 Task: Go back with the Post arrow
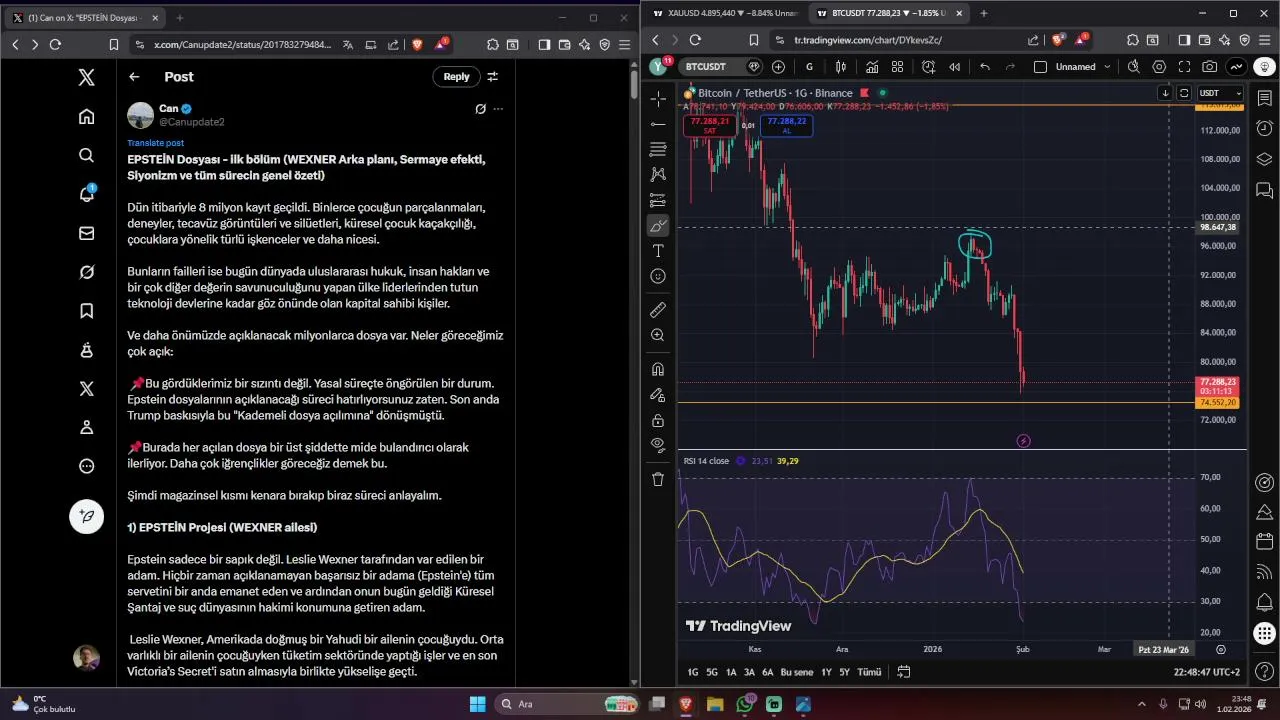click(x=134, y=76)
